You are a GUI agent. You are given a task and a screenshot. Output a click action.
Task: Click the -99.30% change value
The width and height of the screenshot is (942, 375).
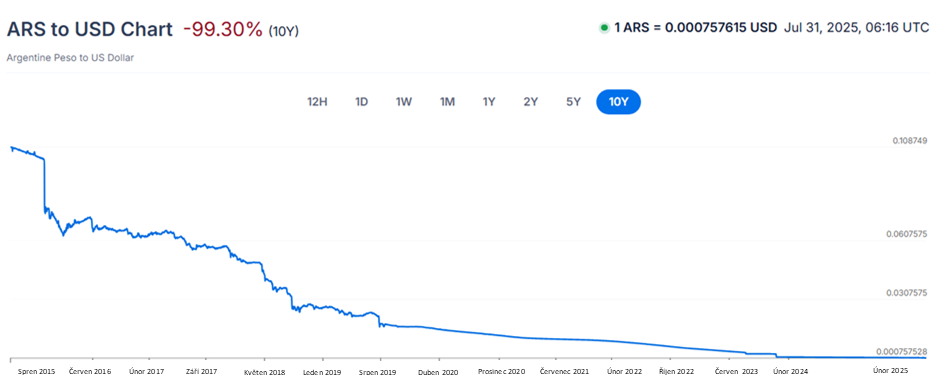pos(223,29)
